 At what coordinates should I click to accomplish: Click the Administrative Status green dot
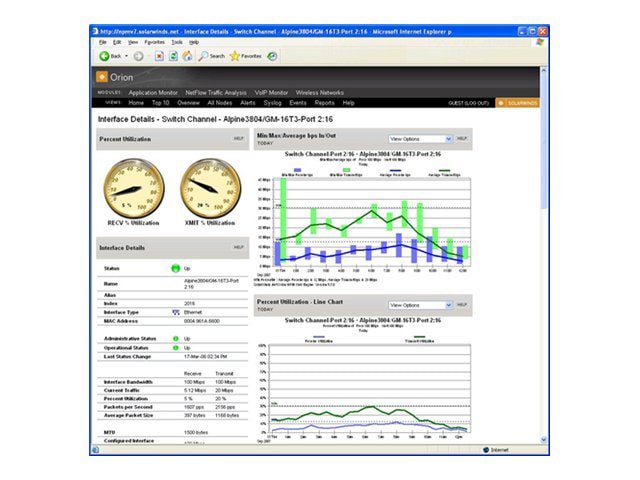click(176, 339)
